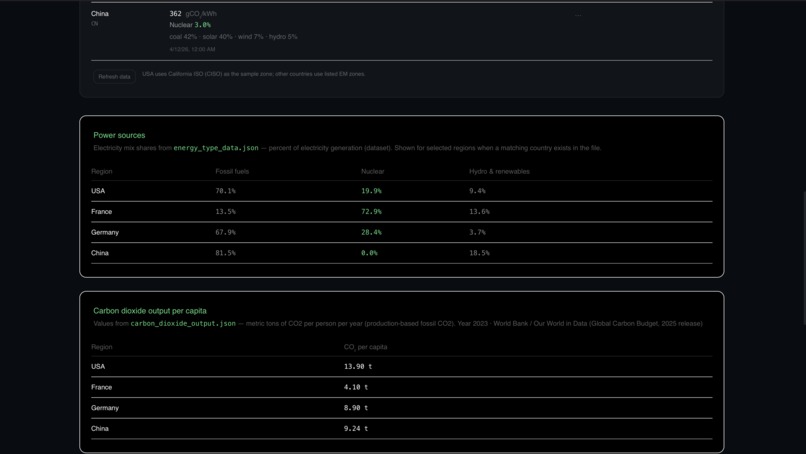Select Germany fossil fuels value 67.9%

coord(225,232)
